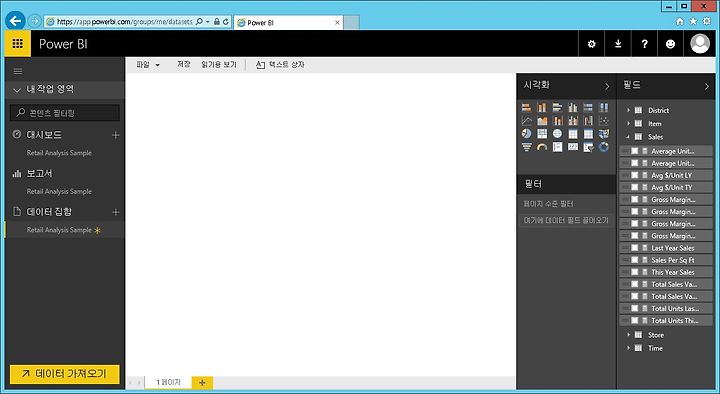Check the Avg $/Unit LY field
The width and height of the screenshot is (720, 394).
point(635,175)
